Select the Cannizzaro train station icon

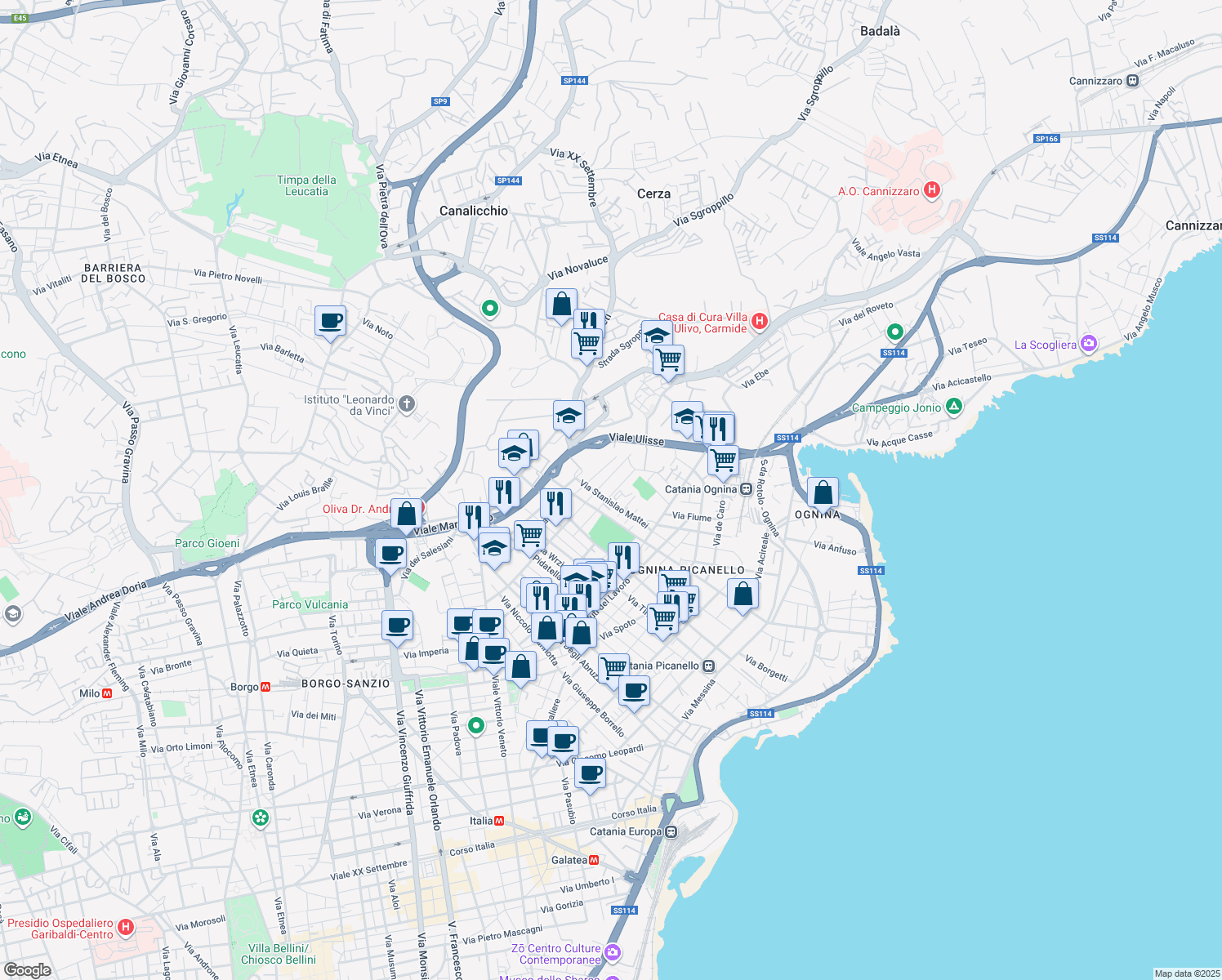[x=1131, y=81]
